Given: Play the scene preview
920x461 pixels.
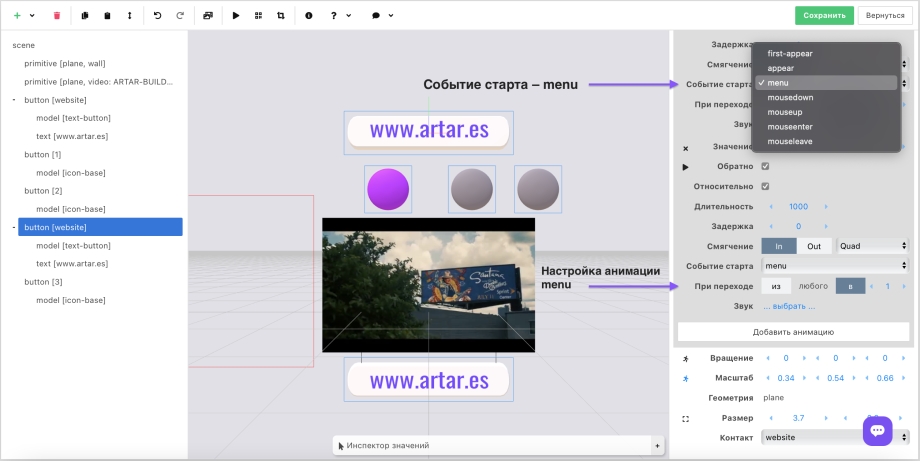Looking at the screenshot, I should coord(236,16).
